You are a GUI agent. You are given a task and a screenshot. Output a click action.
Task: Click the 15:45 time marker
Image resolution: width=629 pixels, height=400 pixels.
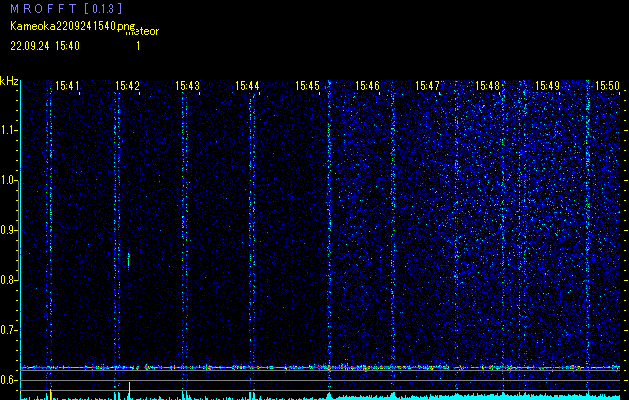(x=307, y=85)
